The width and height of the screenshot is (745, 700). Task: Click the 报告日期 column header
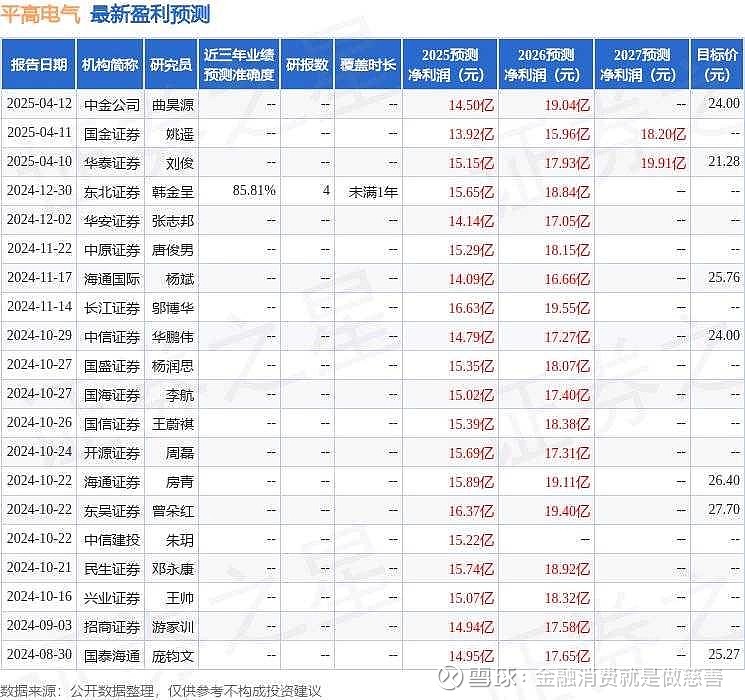[x=38, y=65]
